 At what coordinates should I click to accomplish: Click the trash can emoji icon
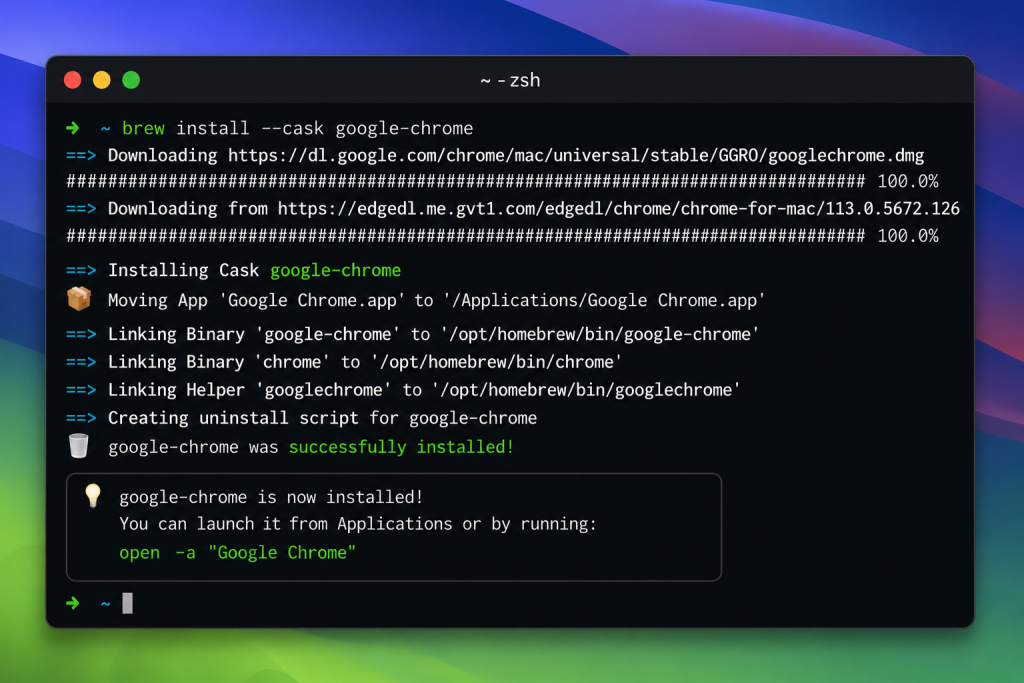(x=79, y=446)
